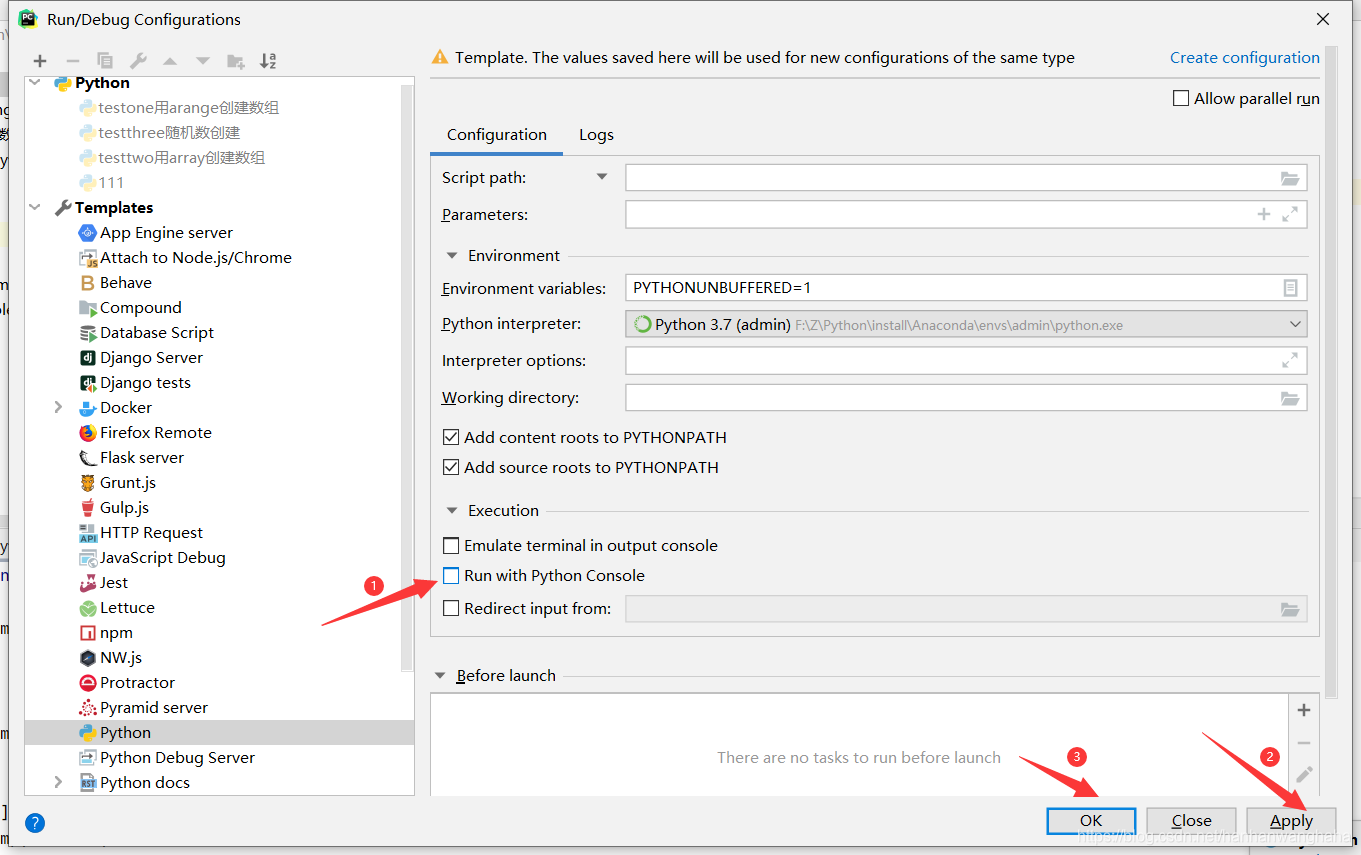Select Jest template
Screen dimensions: 1361x855
103,582
